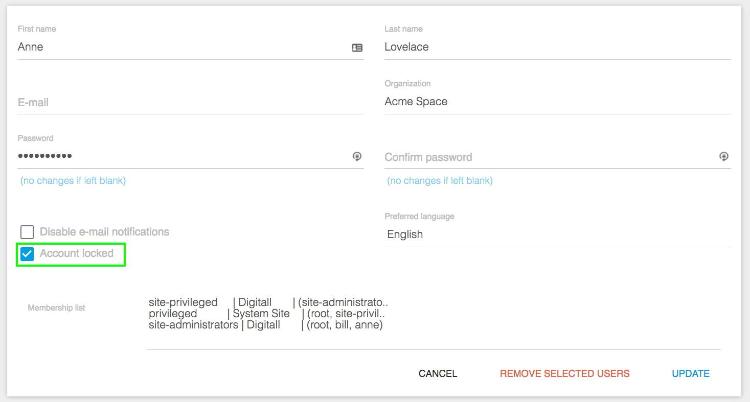Click the key icon in Confirm password field

[724, 156]
